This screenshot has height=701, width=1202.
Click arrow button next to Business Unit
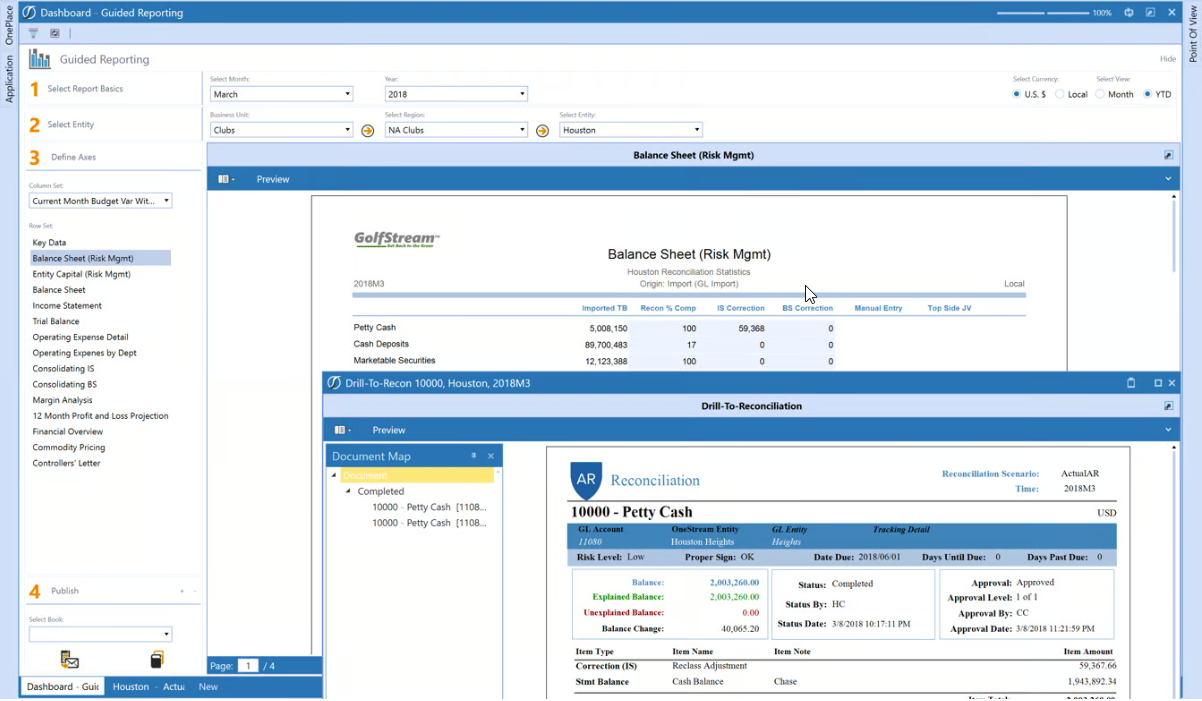pos(367,131)
